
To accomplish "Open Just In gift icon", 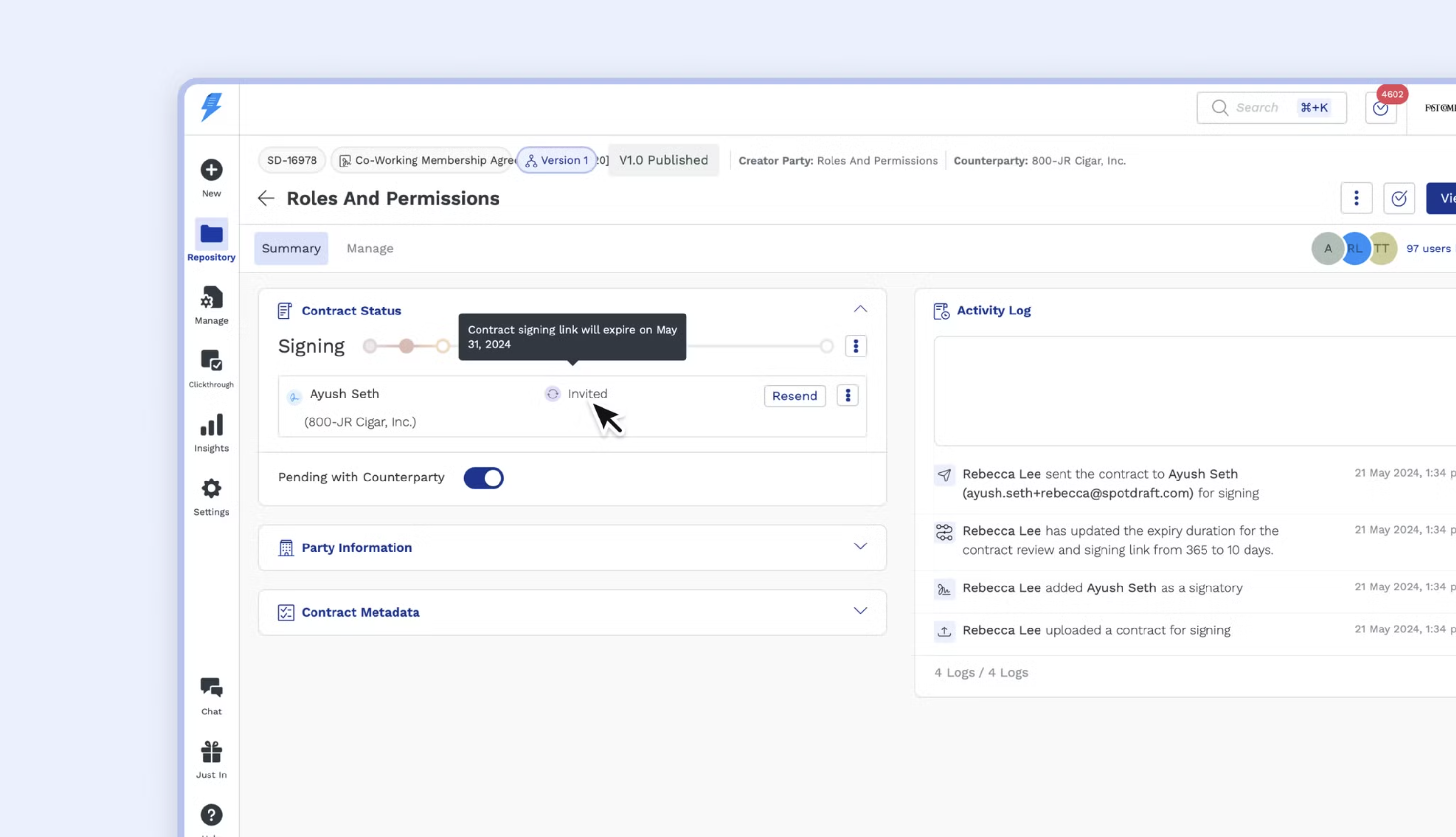I will [x=211, y=752].
